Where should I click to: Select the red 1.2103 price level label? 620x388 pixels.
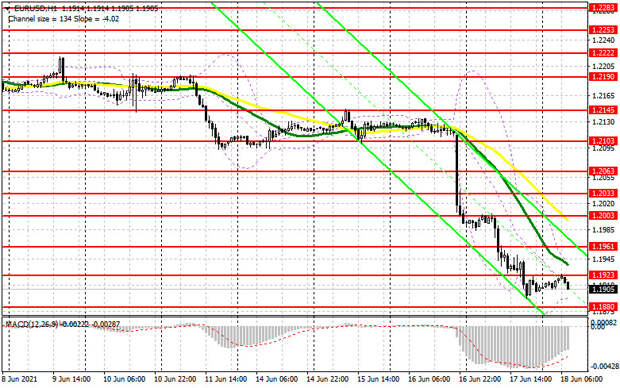click(x=603, y=141)
